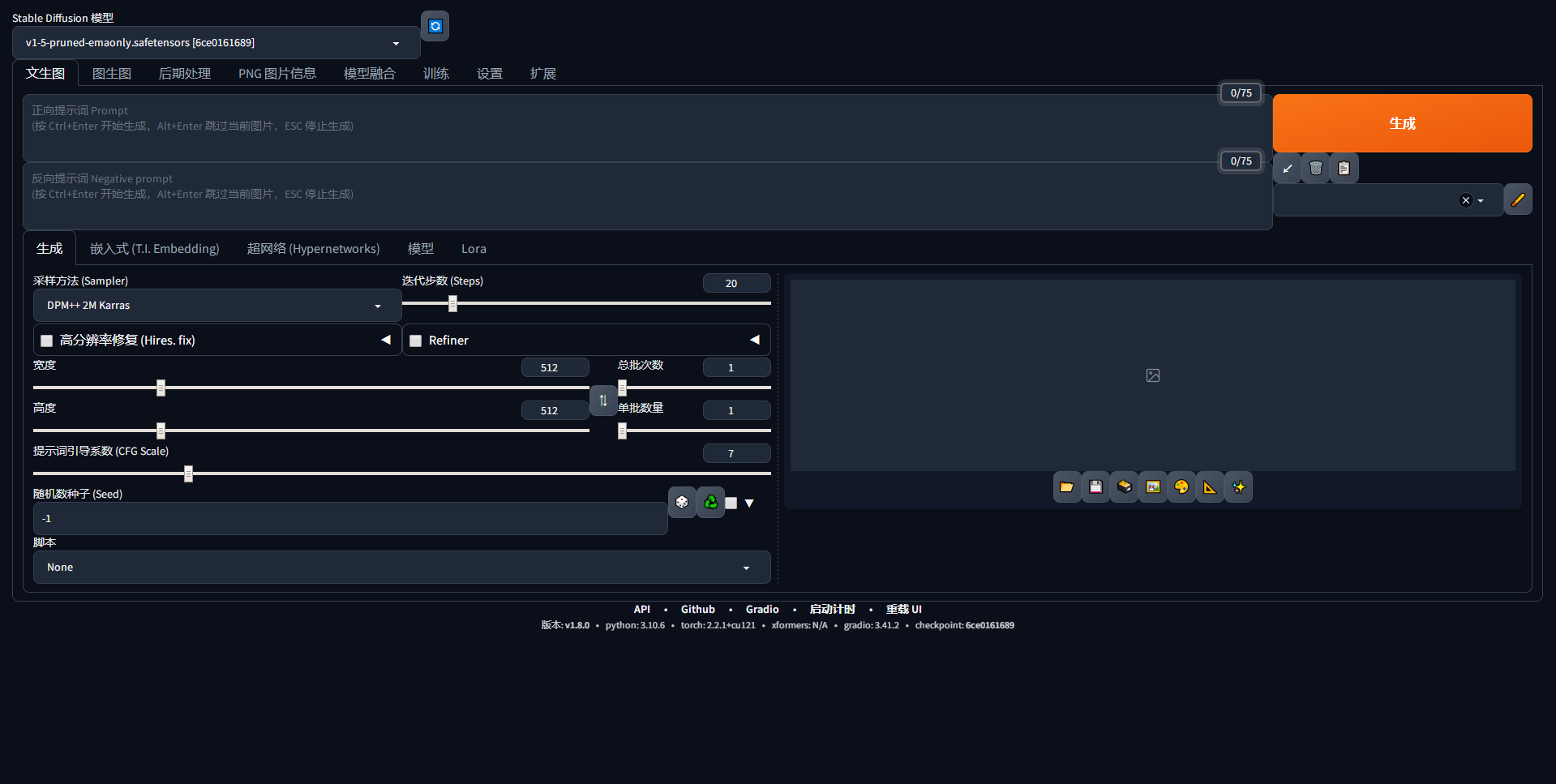Apply the selected styles using the clipboard icon
The width and height of the screenshot is (1556, 784).
pos(1344,169)
